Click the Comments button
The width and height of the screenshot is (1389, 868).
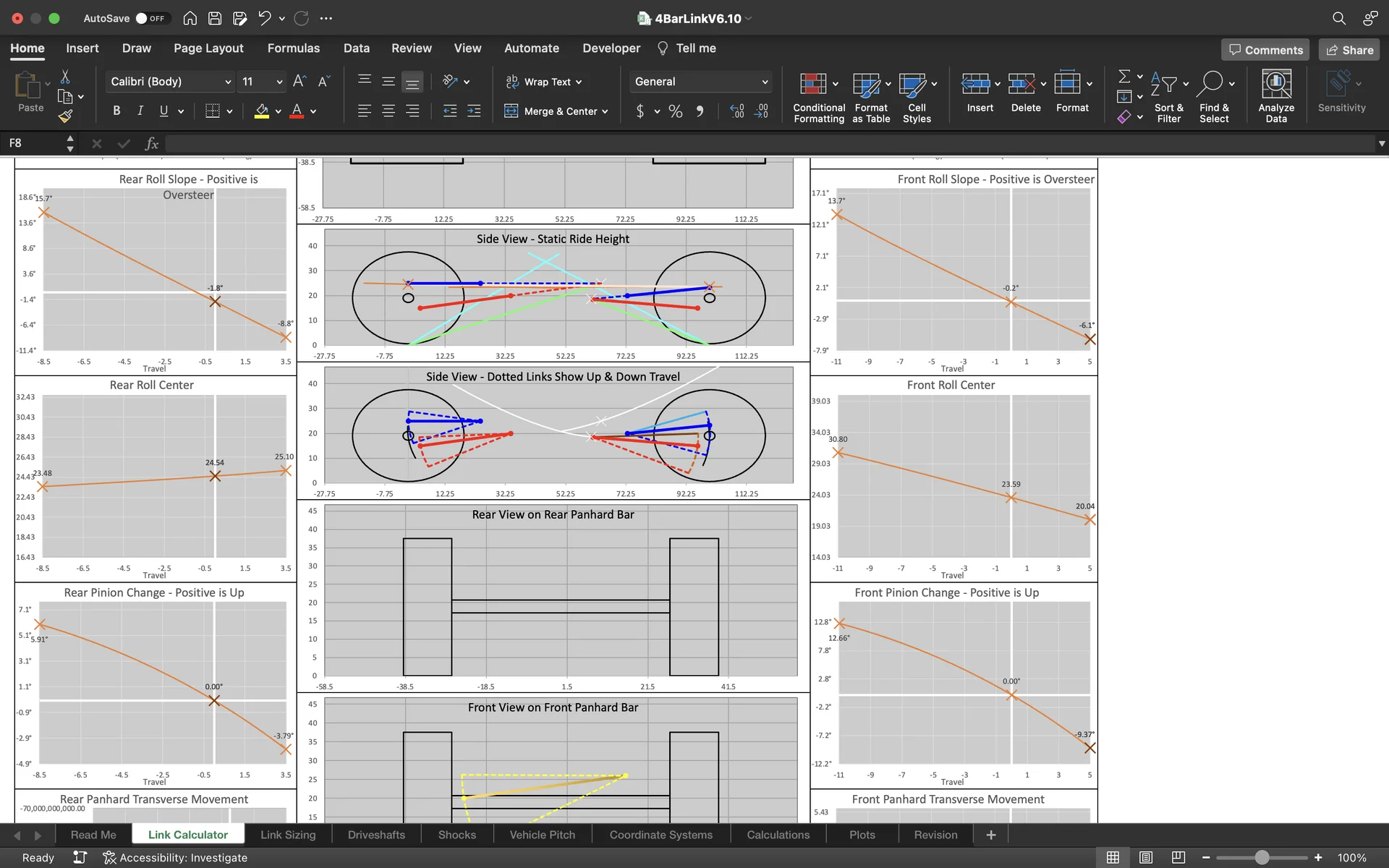[x=1265, y=50]
